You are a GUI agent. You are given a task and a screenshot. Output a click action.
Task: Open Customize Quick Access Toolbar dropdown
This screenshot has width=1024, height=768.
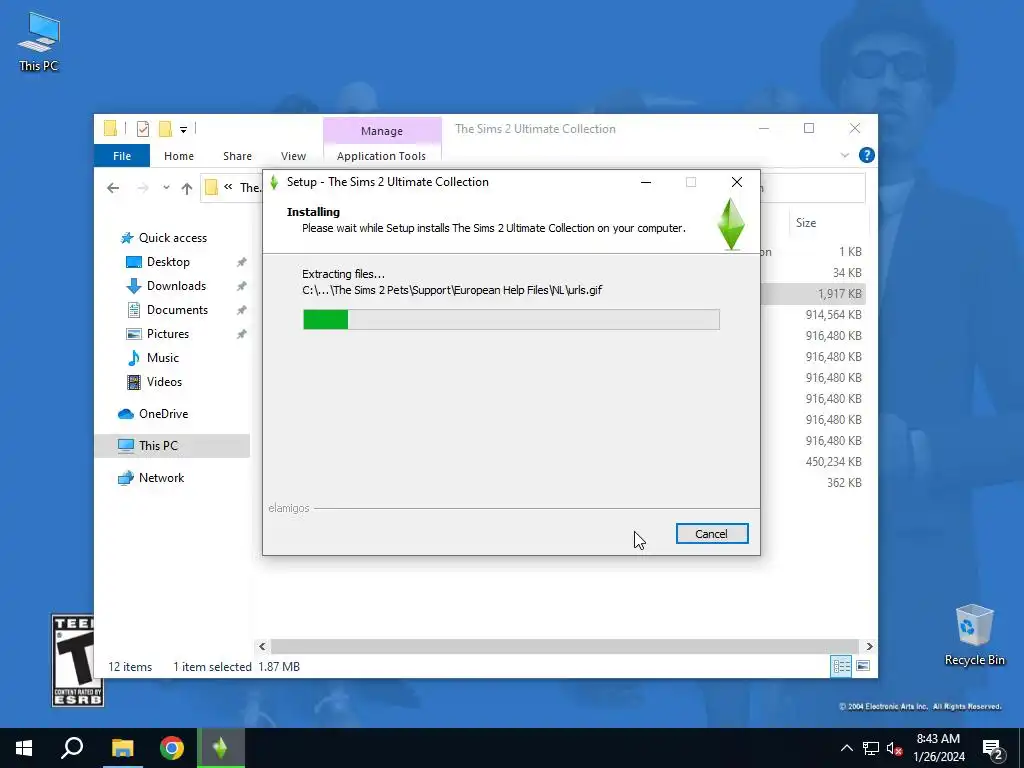click(x=184, y=129)
